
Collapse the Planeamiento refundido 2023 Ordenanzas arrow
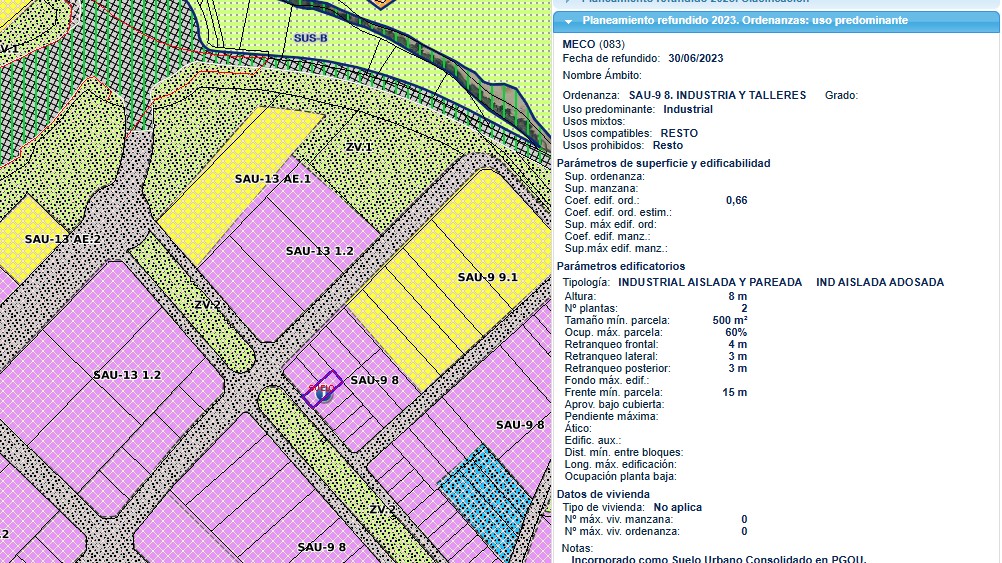(x=568, y=20)
